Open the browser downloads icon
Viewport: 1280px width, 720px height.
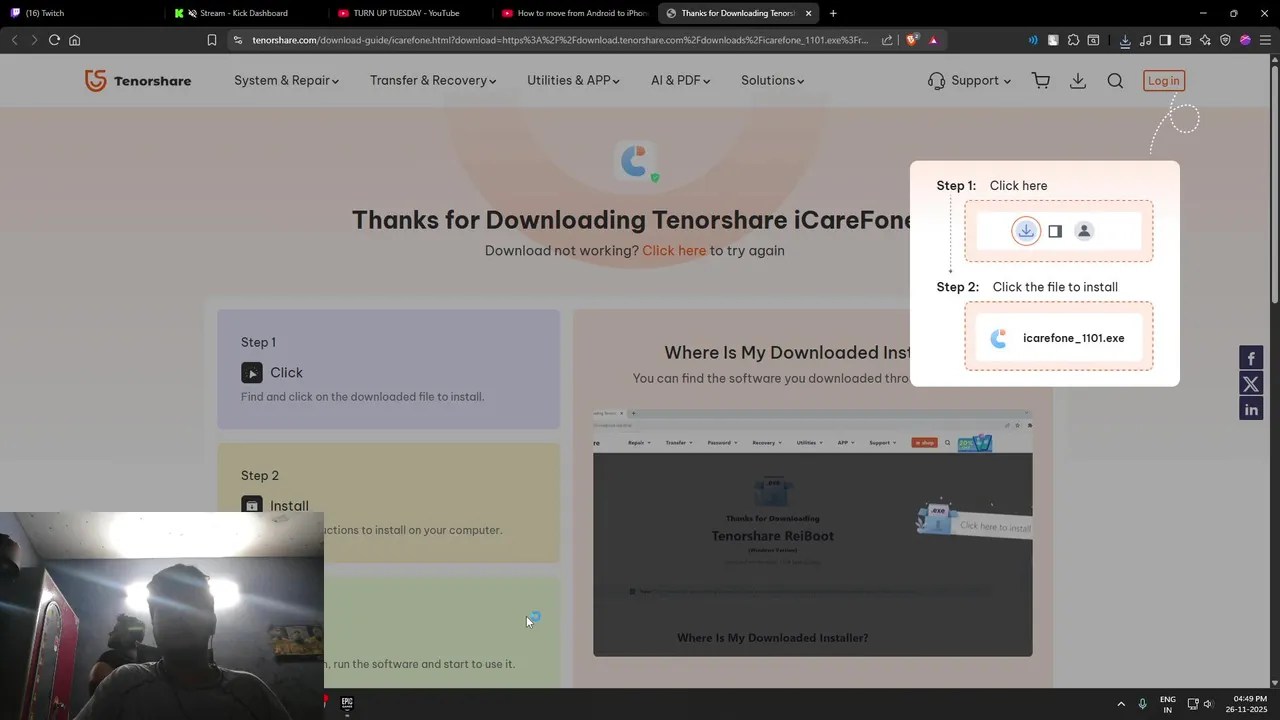click(x=1125, y=40)
